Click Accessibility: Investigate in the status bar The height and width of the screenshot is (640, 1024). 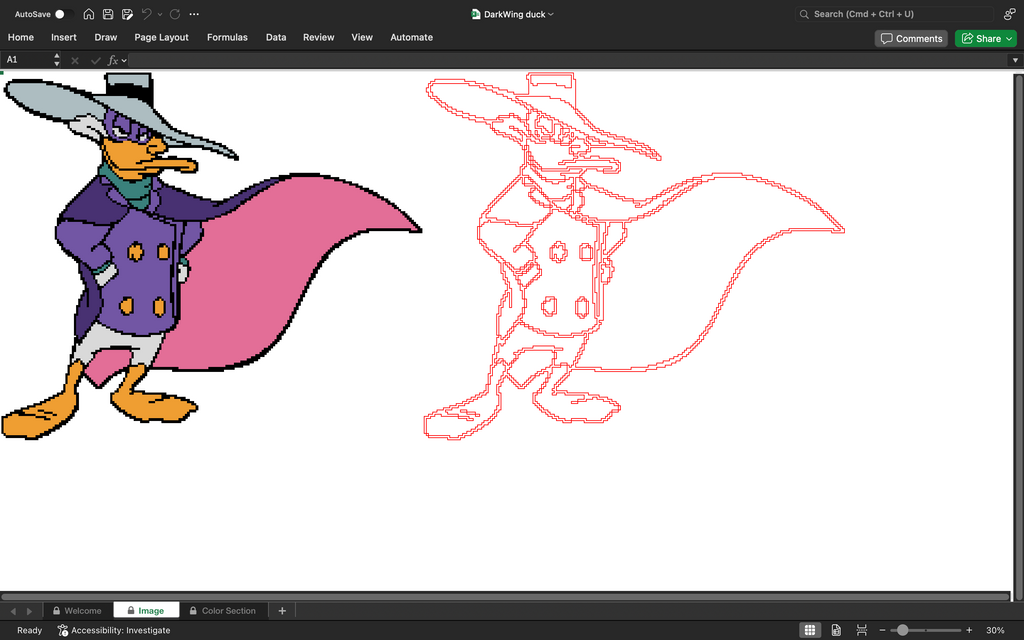tap(114, 630)
